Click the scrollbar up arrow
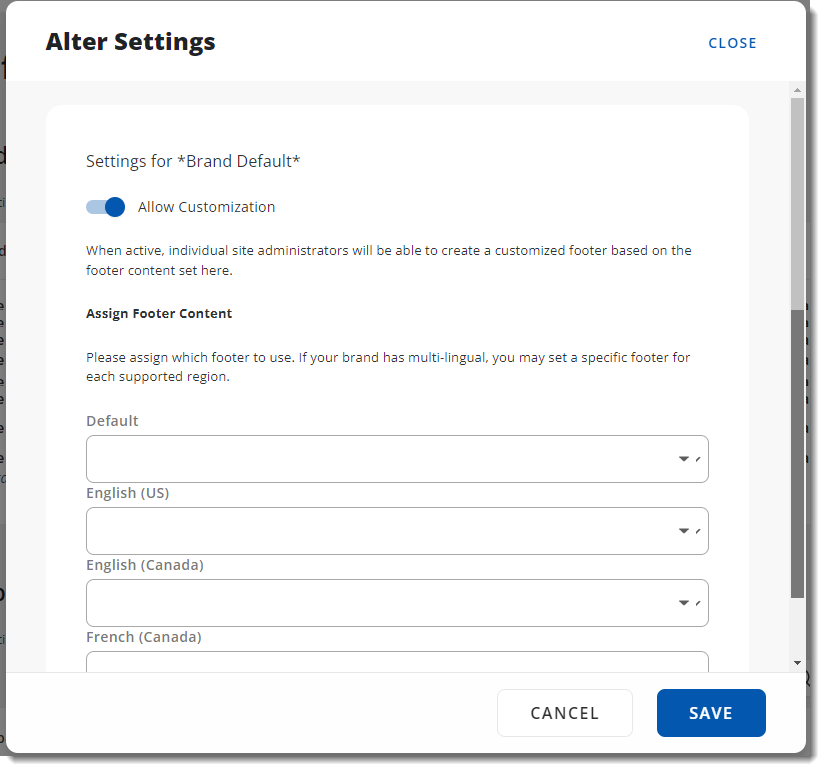This screenshot has width=825, height=771. (797, 91)
